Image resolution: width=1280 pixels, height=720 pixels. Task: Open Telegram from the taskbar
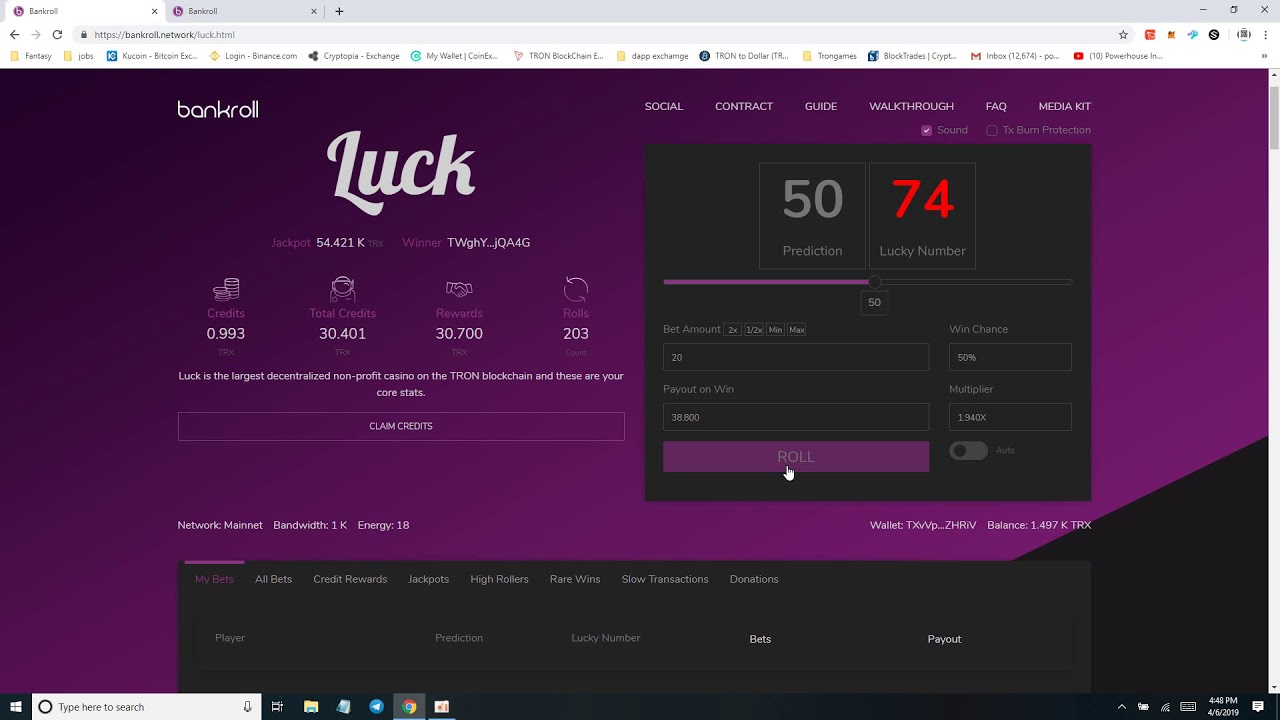(376, 706)
